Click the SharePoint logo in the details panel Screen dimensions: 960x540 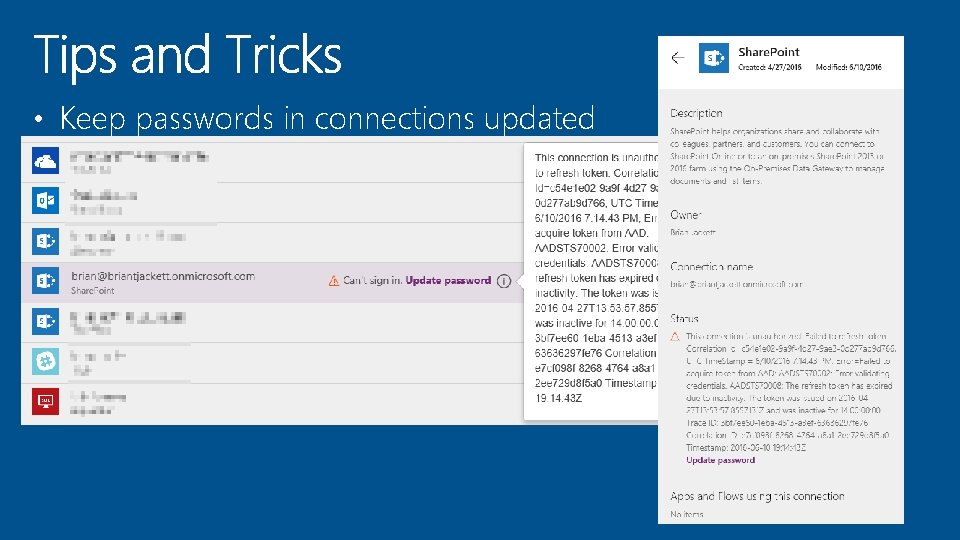pyautogui.click(x=714, y=58)
